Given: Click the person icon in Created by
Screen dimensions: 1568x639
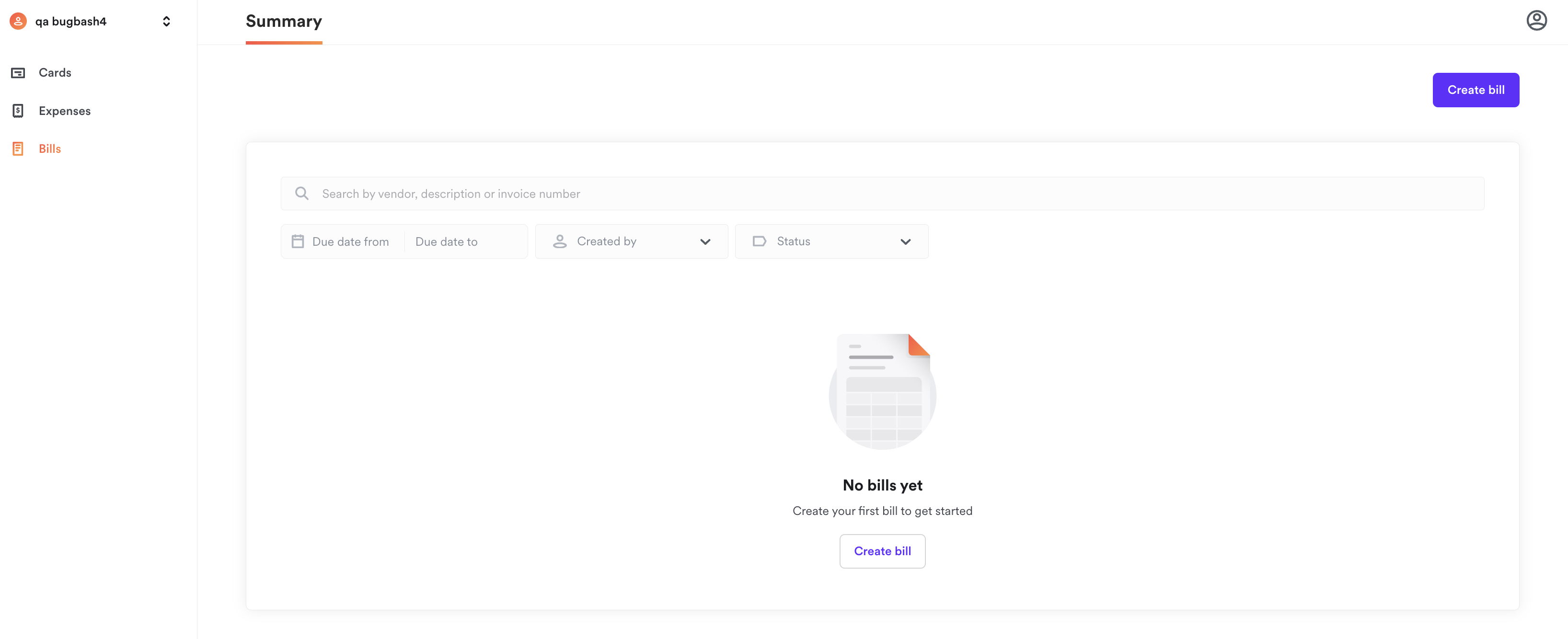Looking at the screenshot, I should coord(559,241).
